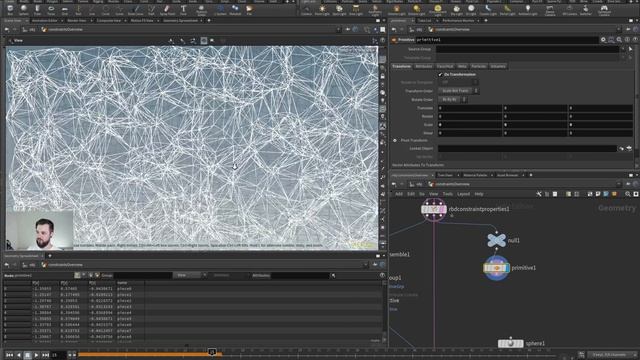
Task: Switch to the Material Palette tab
Action: [475, 175]
